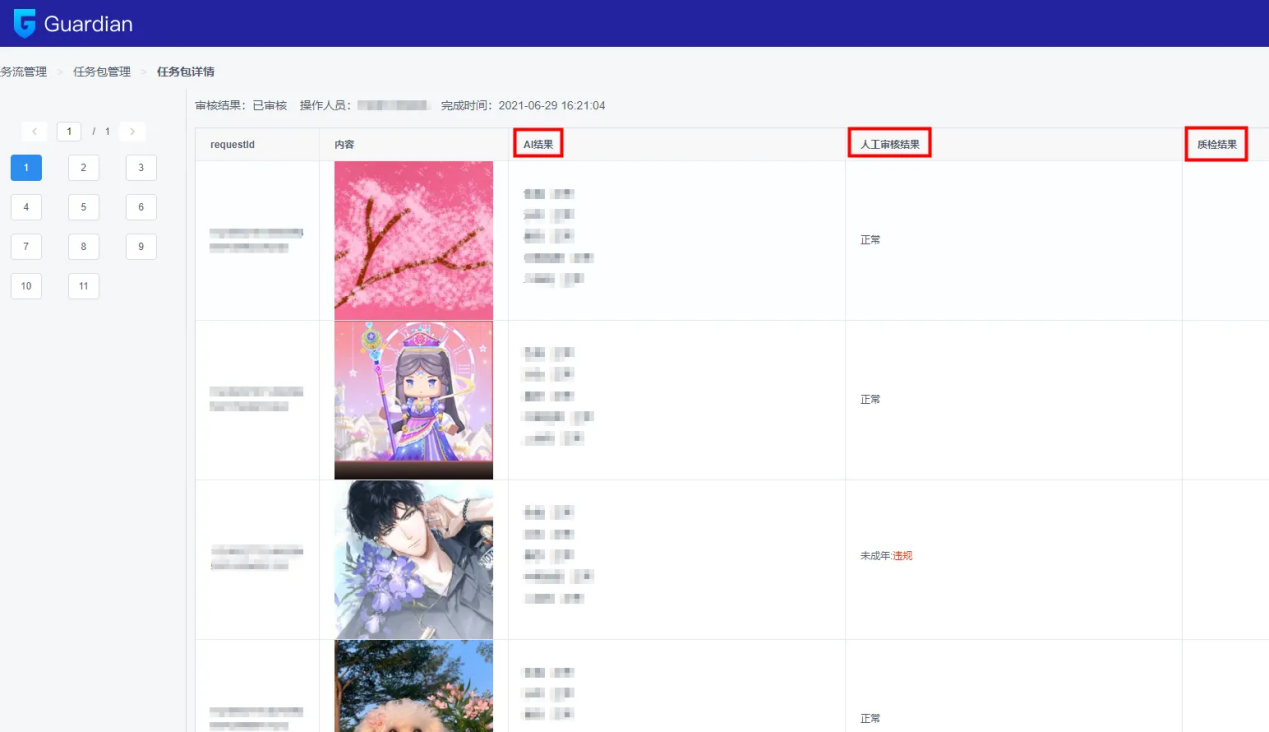Select task number 10 button
The width and height of the screenshot is (1269, 732).
click(26, 286)
